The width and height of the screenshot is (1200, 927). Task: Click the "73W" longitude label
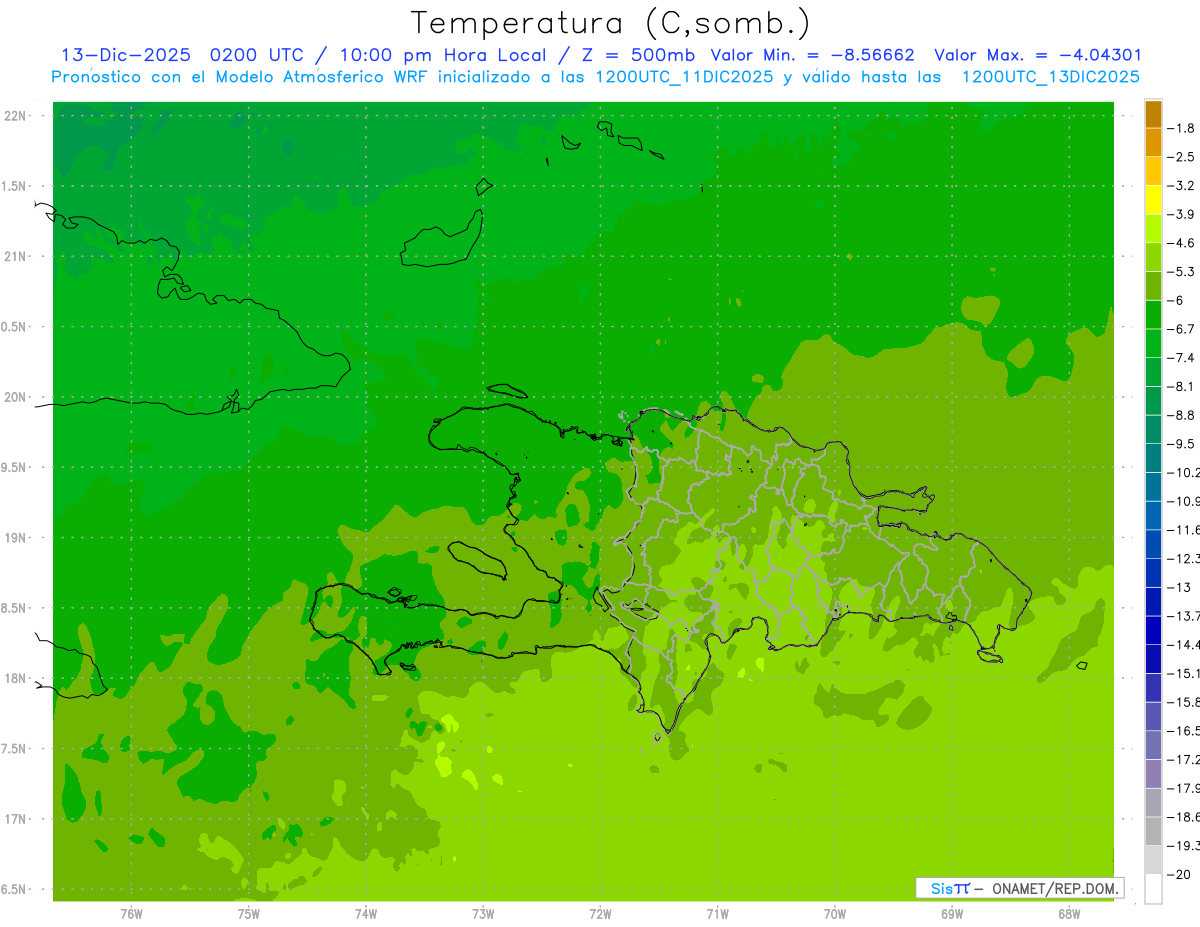(x=483, y=913)
